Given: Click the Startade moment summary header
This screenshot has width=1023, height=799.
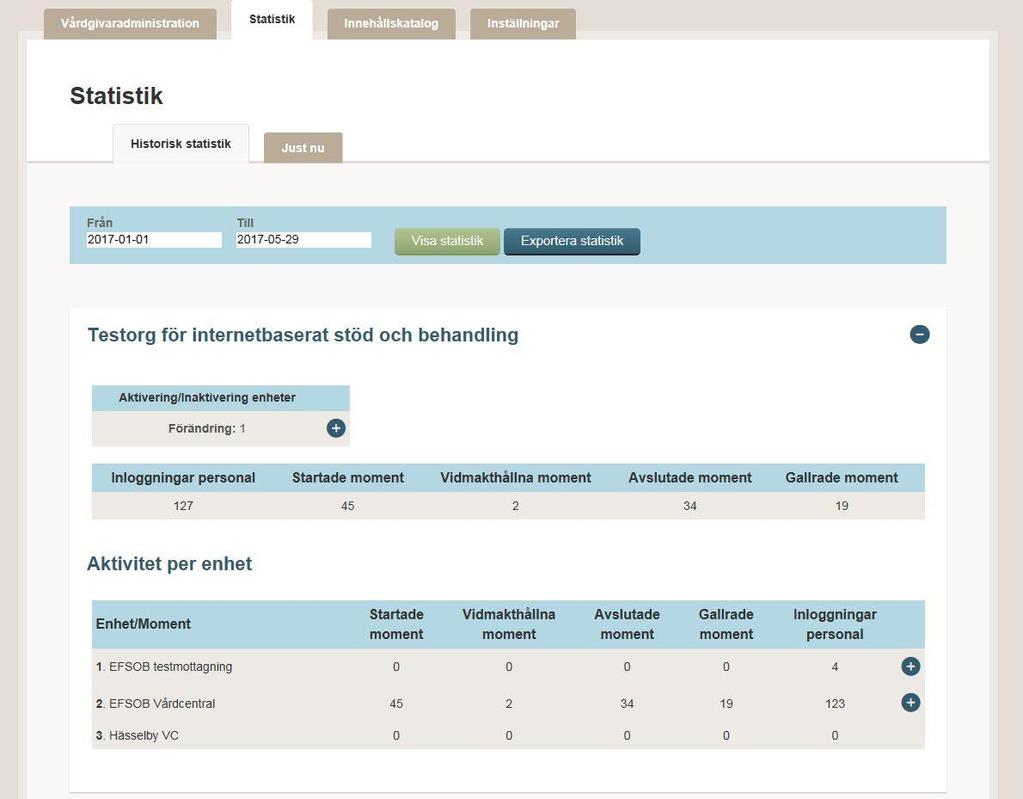Looking at the screenshot, I should click(x=348, y=477).
